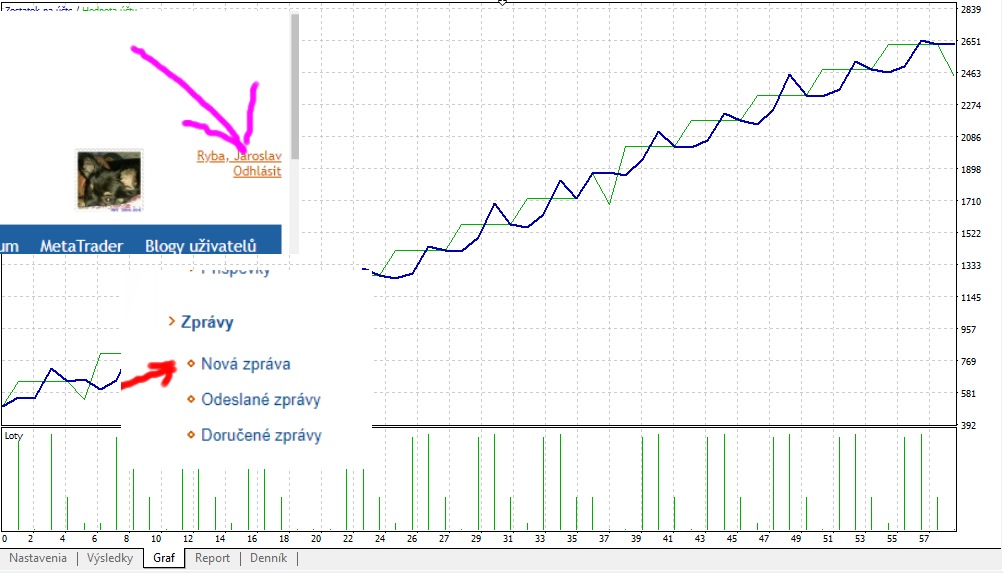
Task: Expand the chevron beside Zprávy
Action: (x=171, y=321)
